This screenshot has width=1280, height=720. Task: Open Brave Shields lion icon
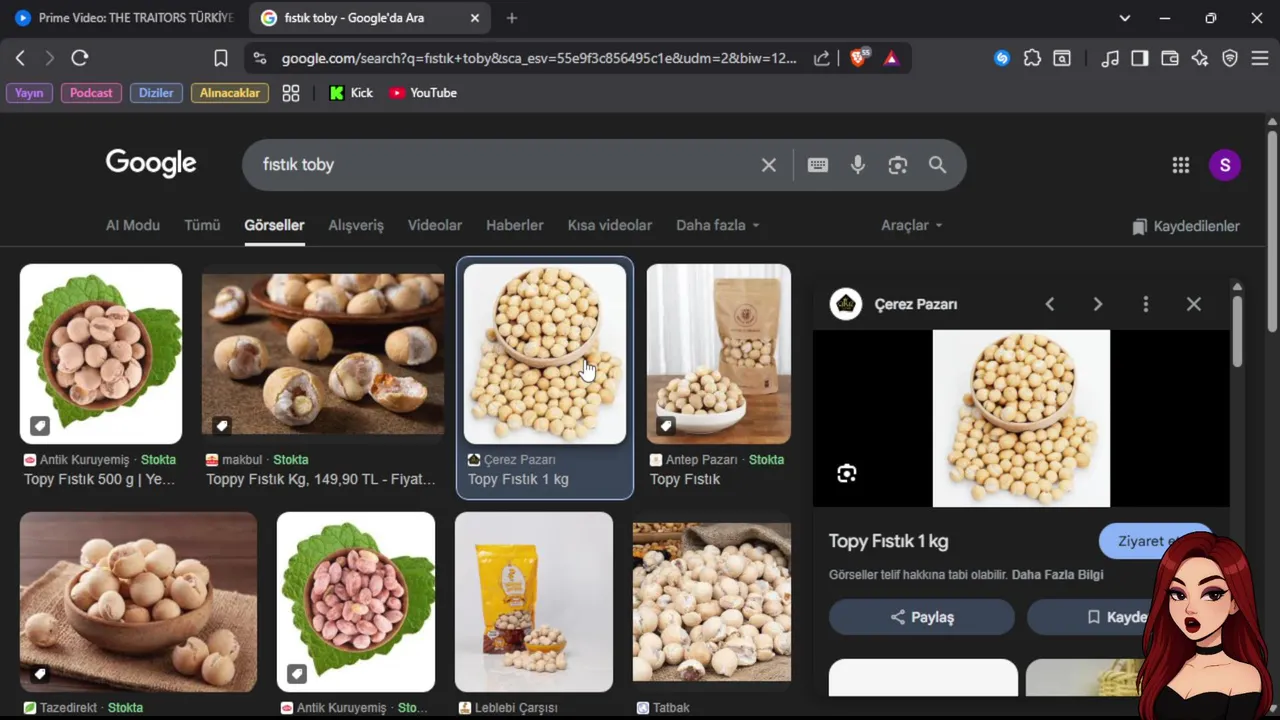[x=858, y=58]
